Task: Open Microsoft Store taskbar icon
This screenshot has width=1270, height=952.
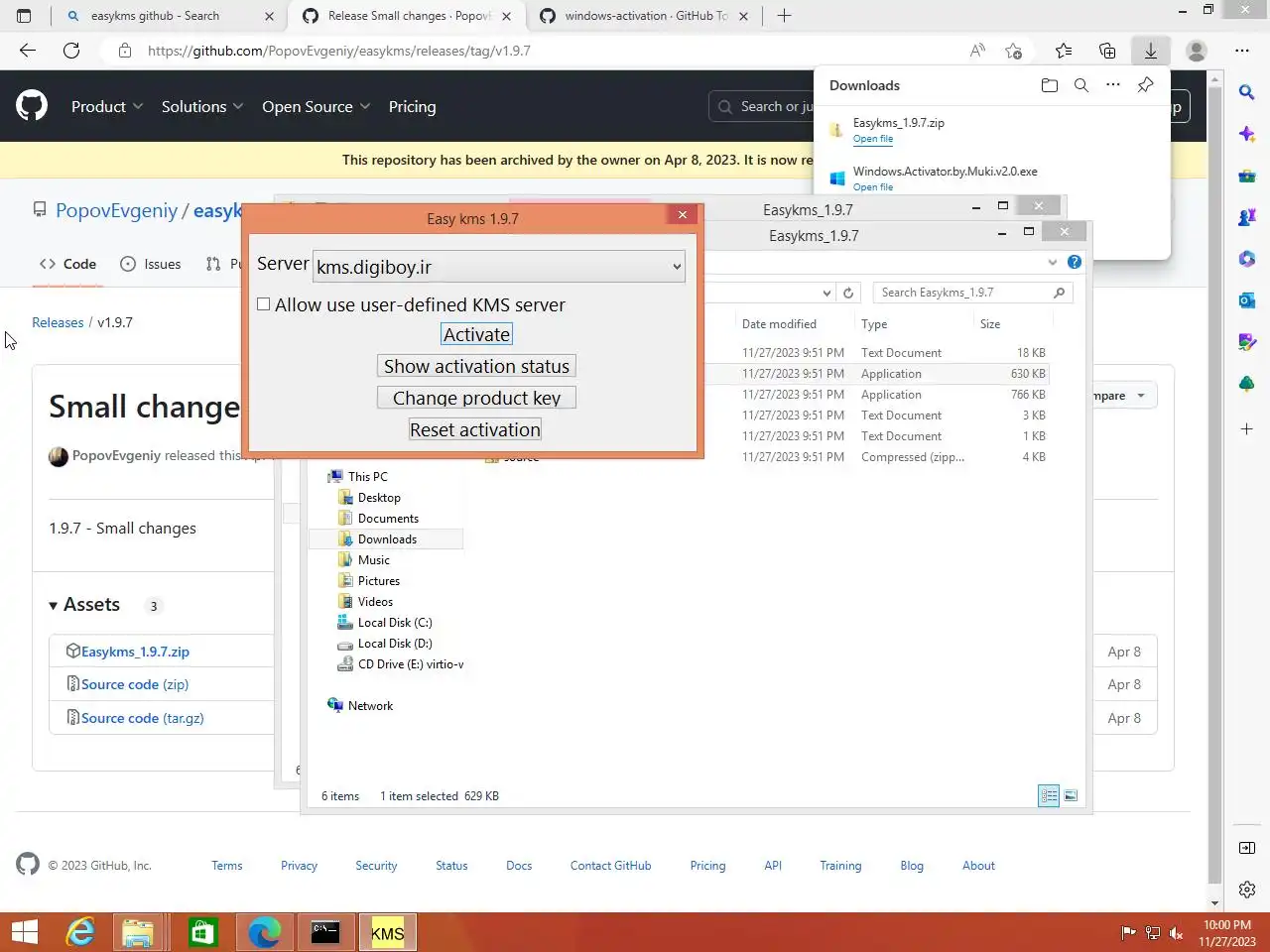Action: coord(203,932)
